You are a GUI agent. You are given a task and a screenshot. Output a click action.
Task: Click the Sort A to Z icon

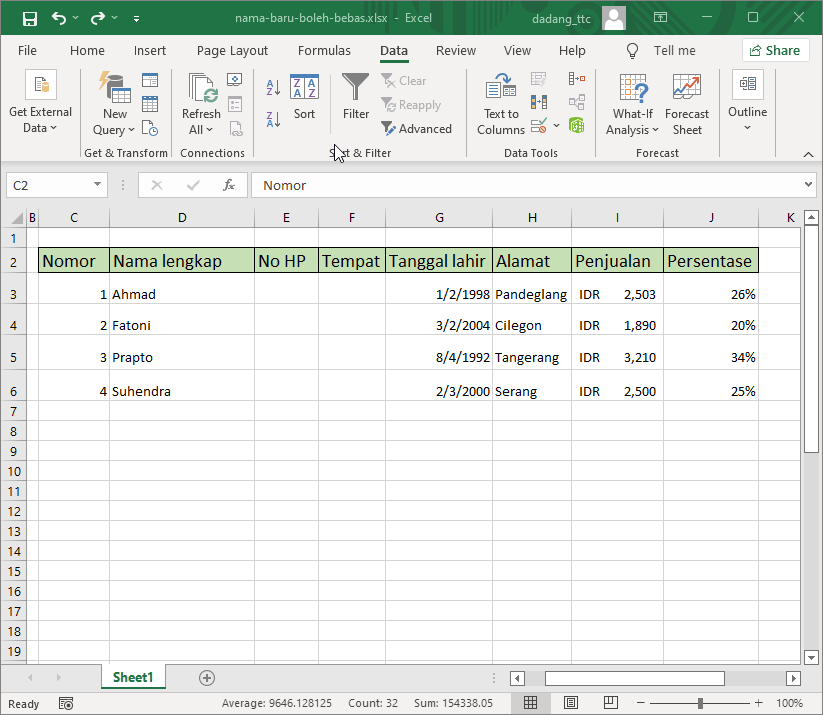pos(272,87)
